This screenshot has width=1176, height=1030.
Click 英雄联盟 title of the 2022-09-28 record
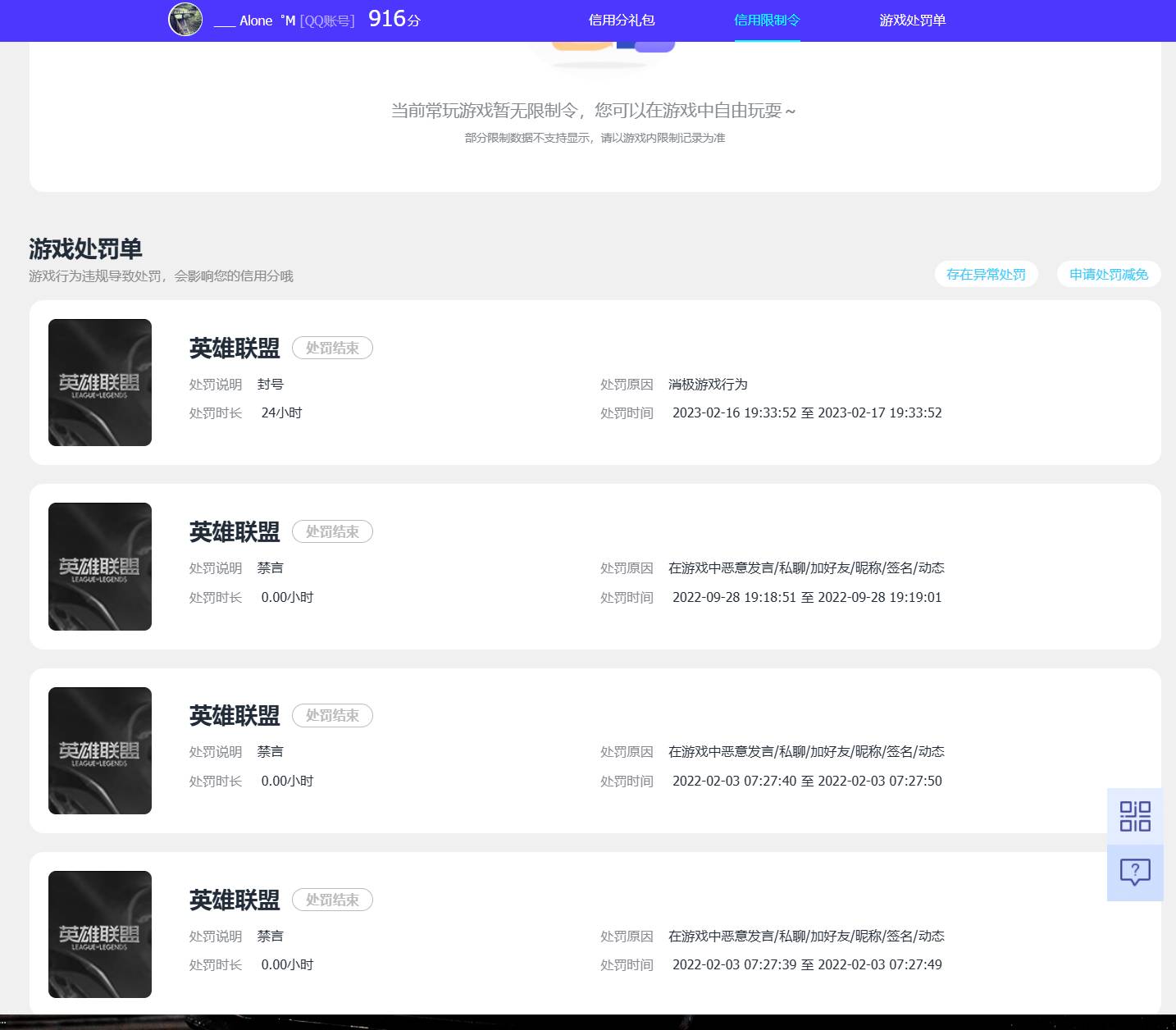[235, 532]
